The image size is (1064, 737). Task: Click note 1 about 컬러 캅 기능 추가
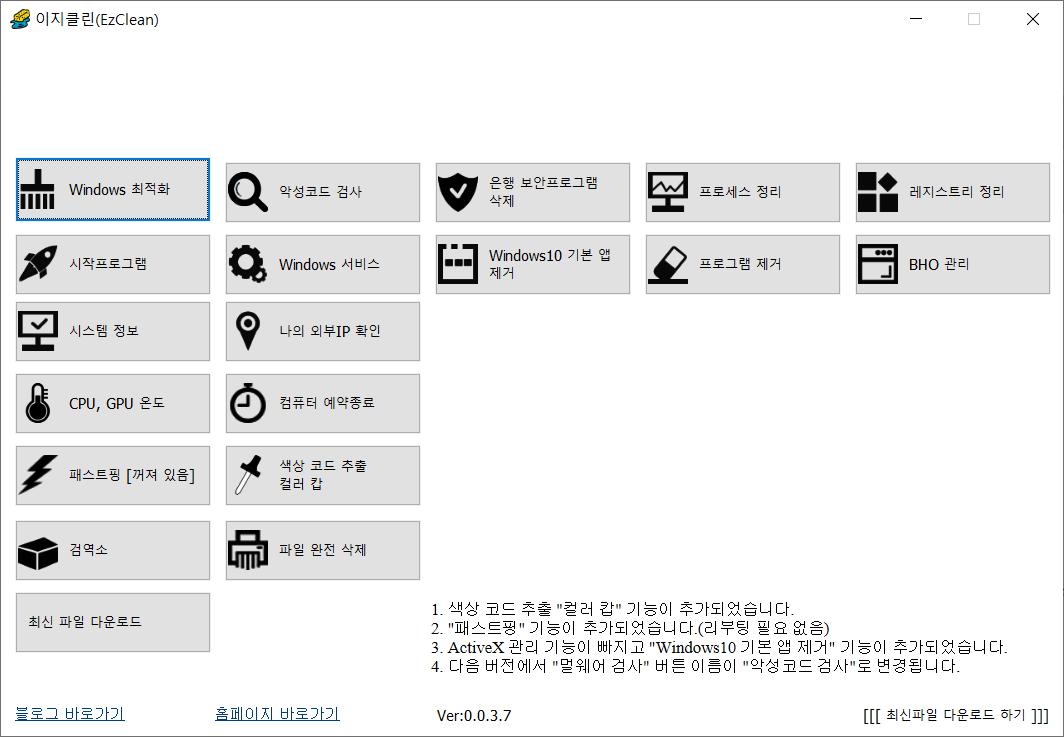612,609
